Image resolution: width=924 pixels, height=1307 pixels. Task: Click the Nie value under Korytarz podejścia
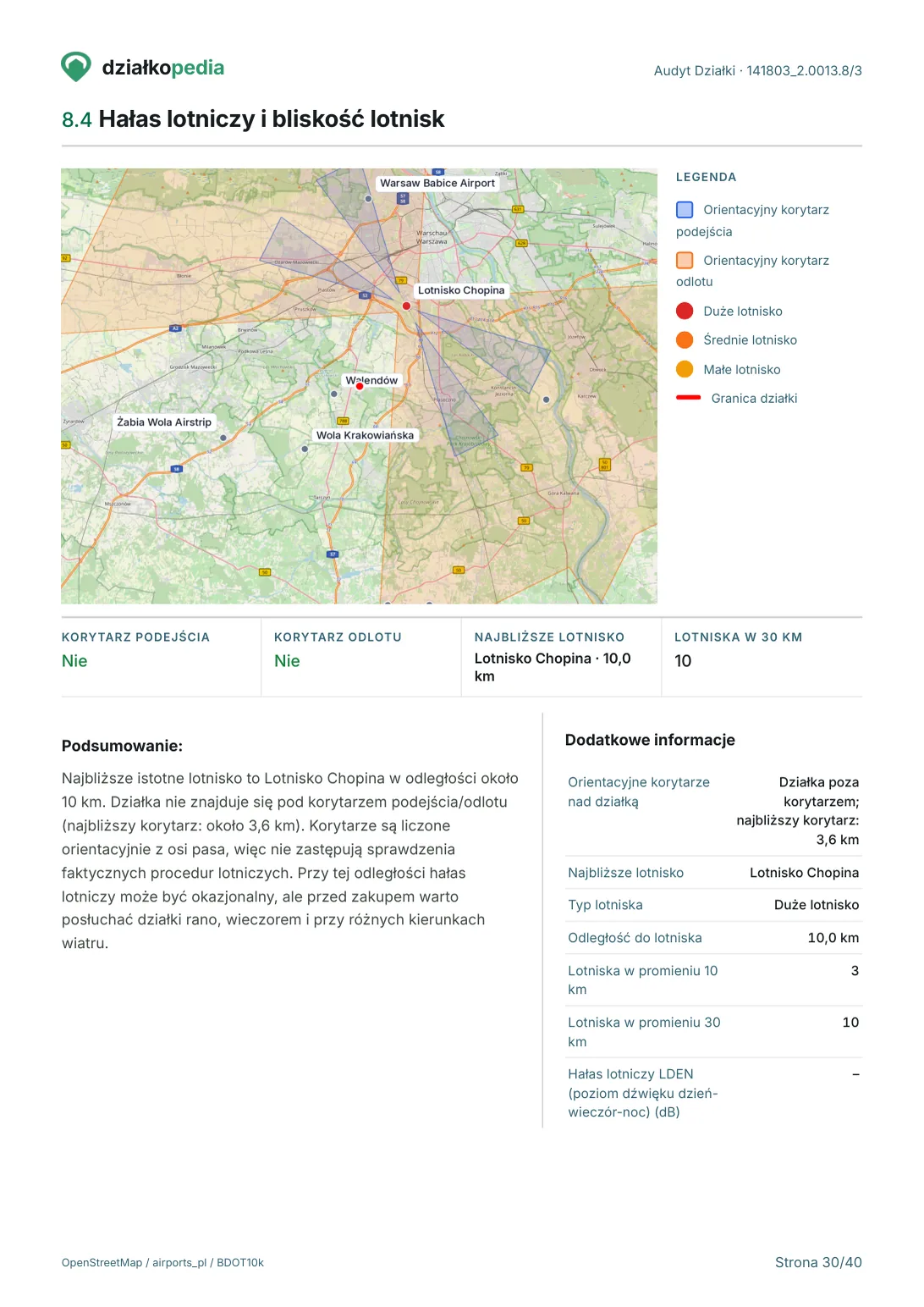74,661
